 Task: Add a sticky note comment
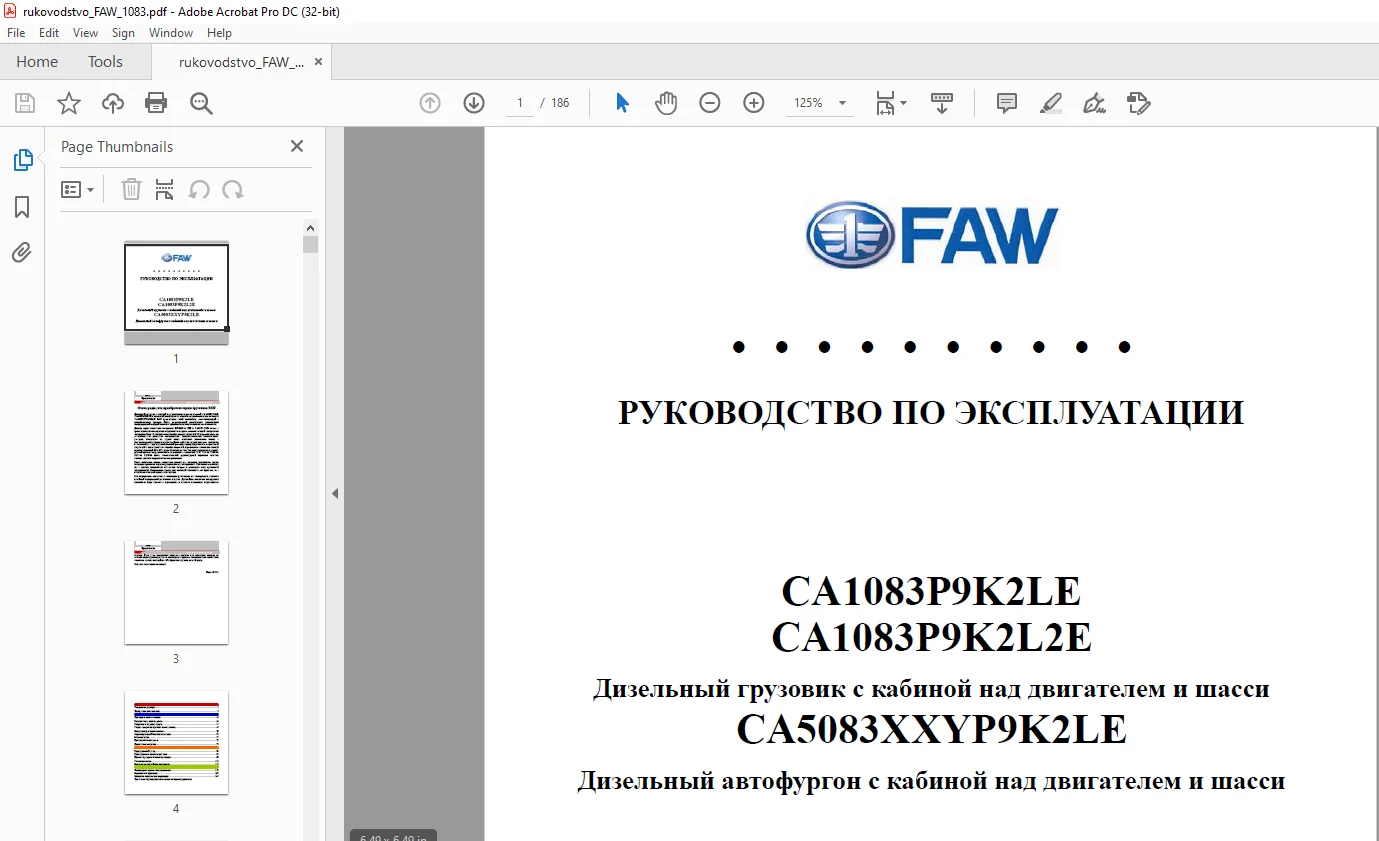1007,103
